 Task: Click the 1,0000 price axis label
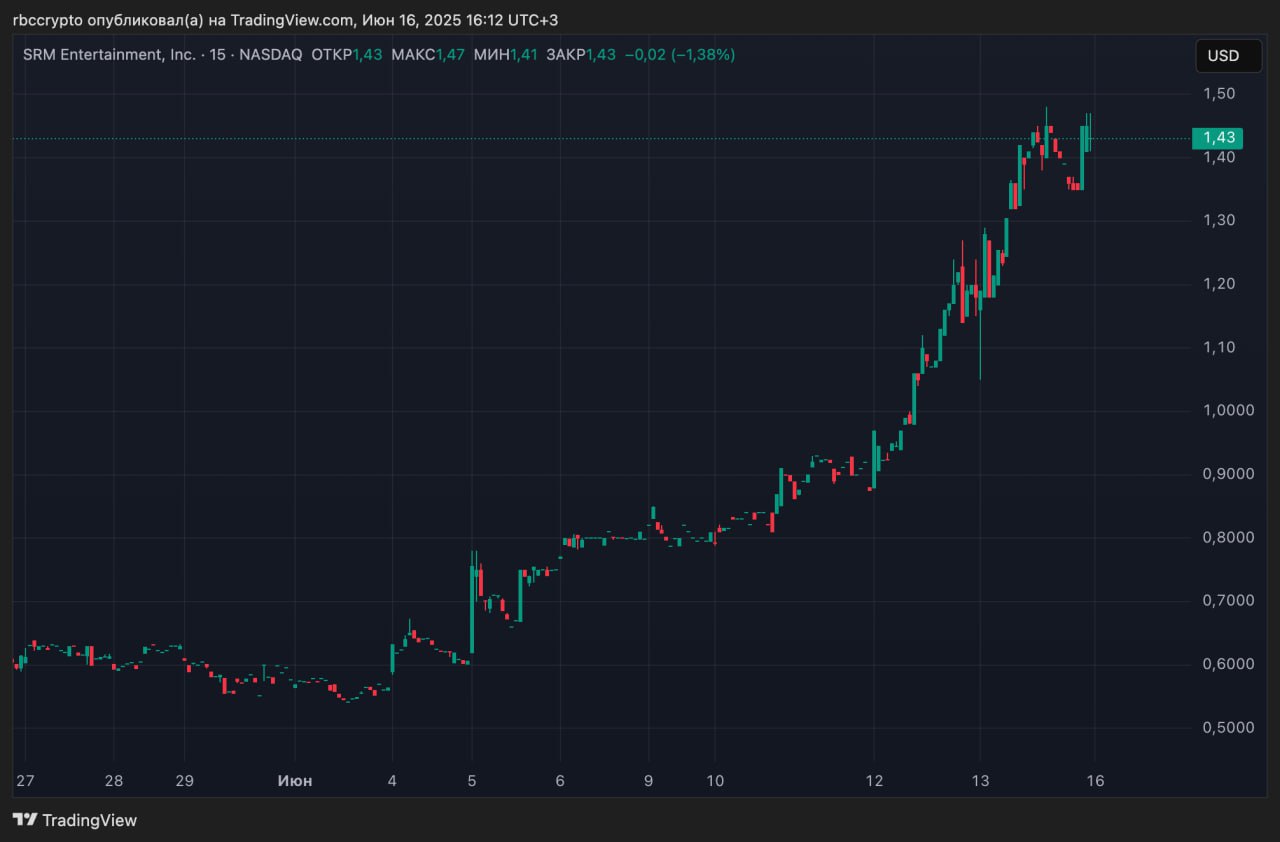1226,410
